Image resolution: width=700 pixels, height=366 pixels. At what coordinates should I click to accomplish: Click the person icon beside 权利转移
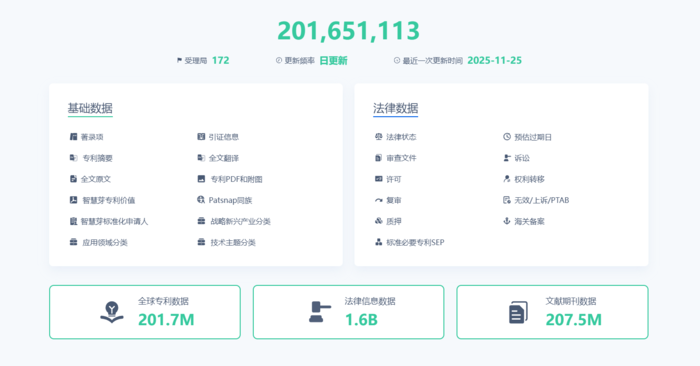(x=507, y=179)
